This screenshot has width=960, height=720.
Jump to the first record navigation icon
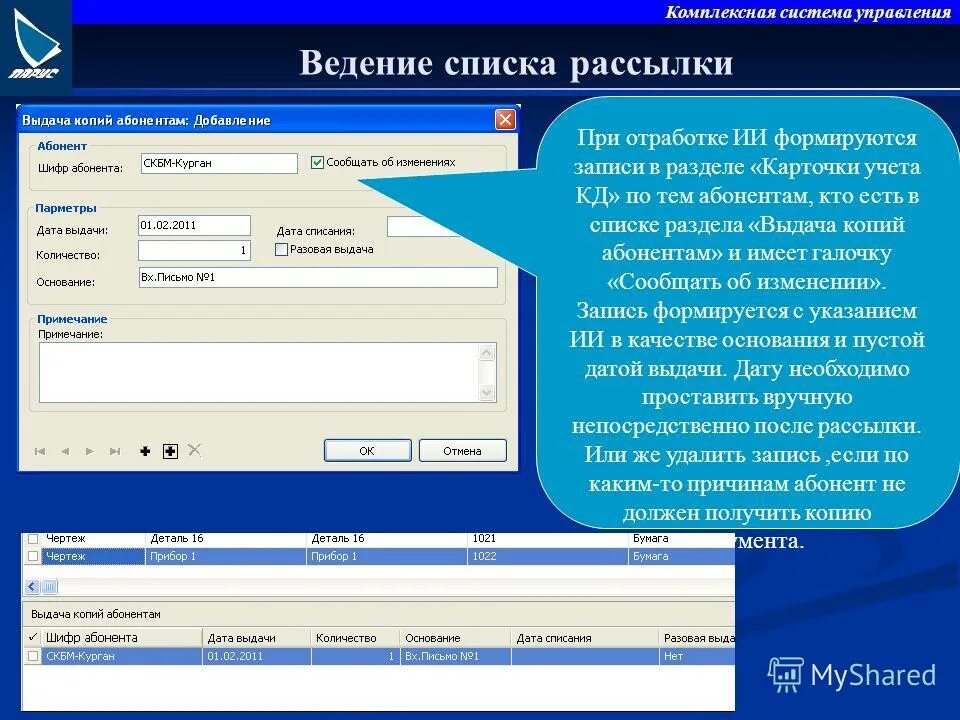40,450
